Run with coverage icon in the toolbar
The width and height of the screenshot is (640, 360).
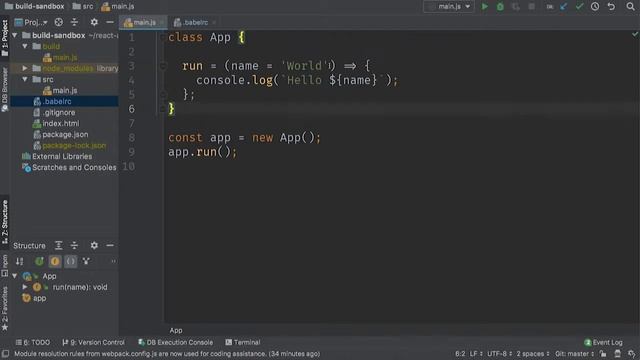coord(516,7)
